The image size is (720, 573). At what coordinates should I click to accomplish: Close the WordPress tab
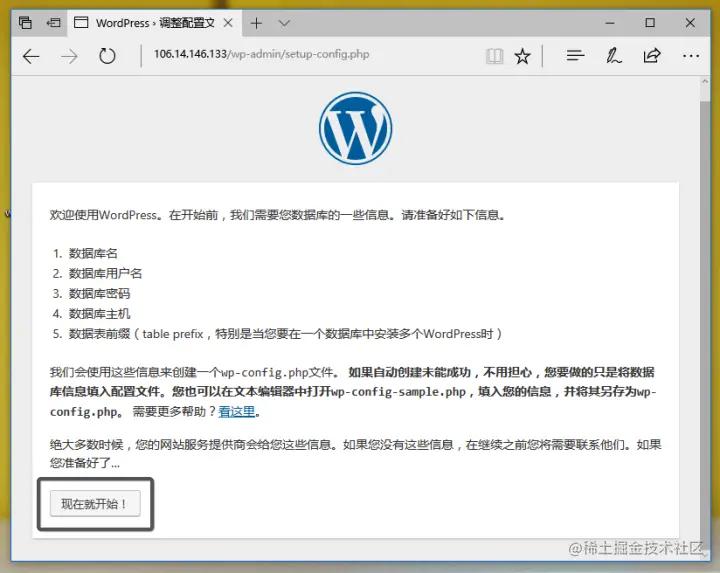tap(228, 23)
